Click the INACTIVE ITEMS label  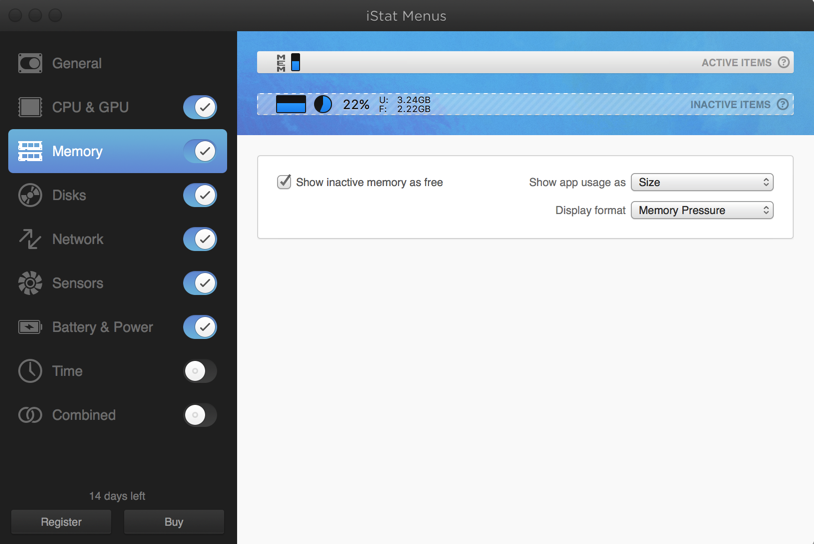[730, 104]
